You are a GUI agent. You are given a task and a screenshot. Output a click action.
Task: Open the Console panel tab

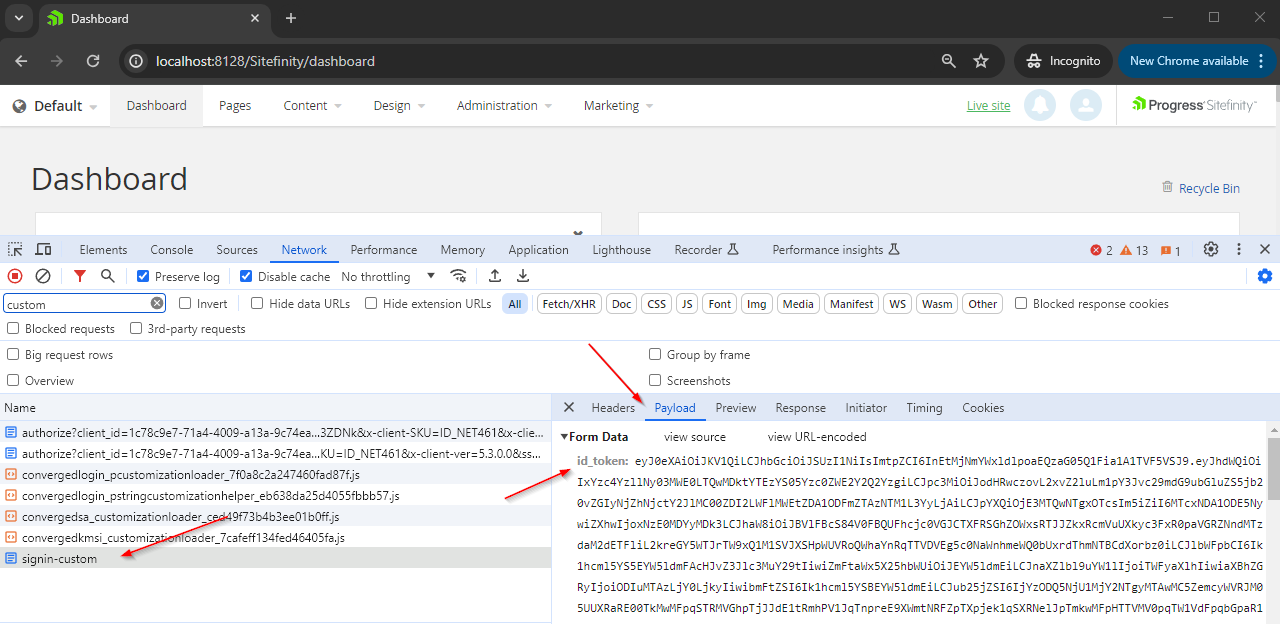(x=172, y=250)
